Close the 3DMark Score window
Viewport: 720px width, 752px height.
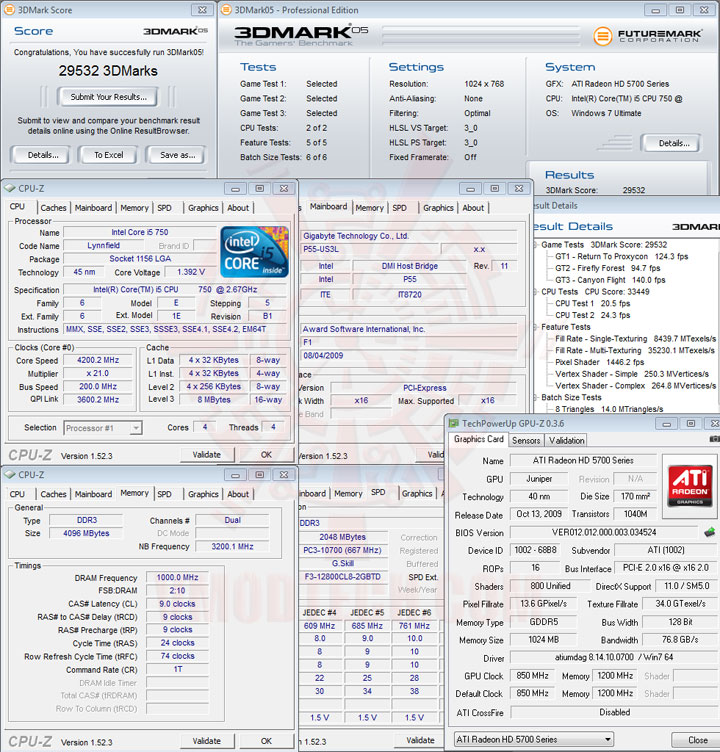[x=202, y=10]
